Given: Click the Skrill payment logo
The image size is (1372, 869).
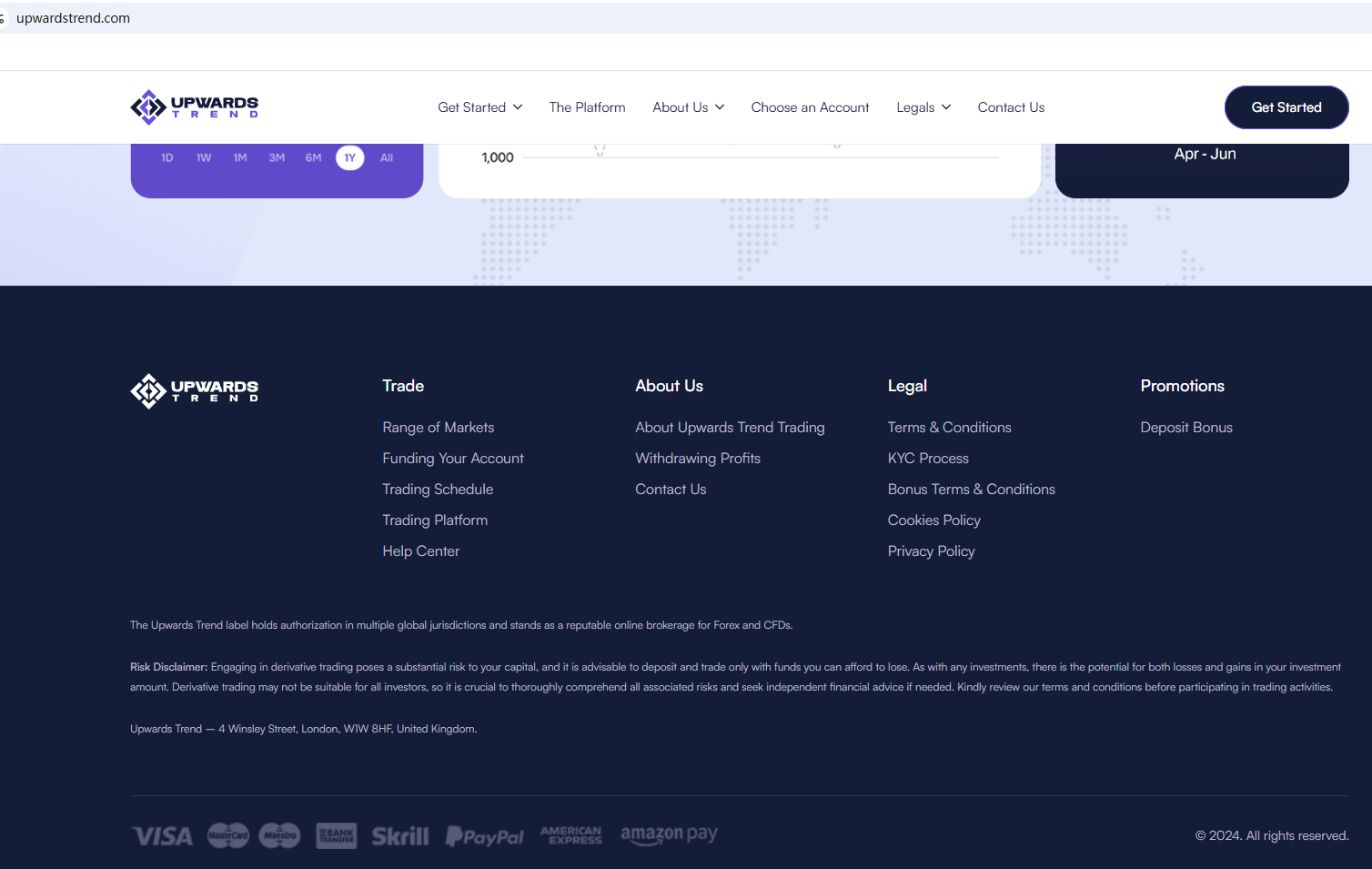Looking at the screenshot, I should point(399,836).
